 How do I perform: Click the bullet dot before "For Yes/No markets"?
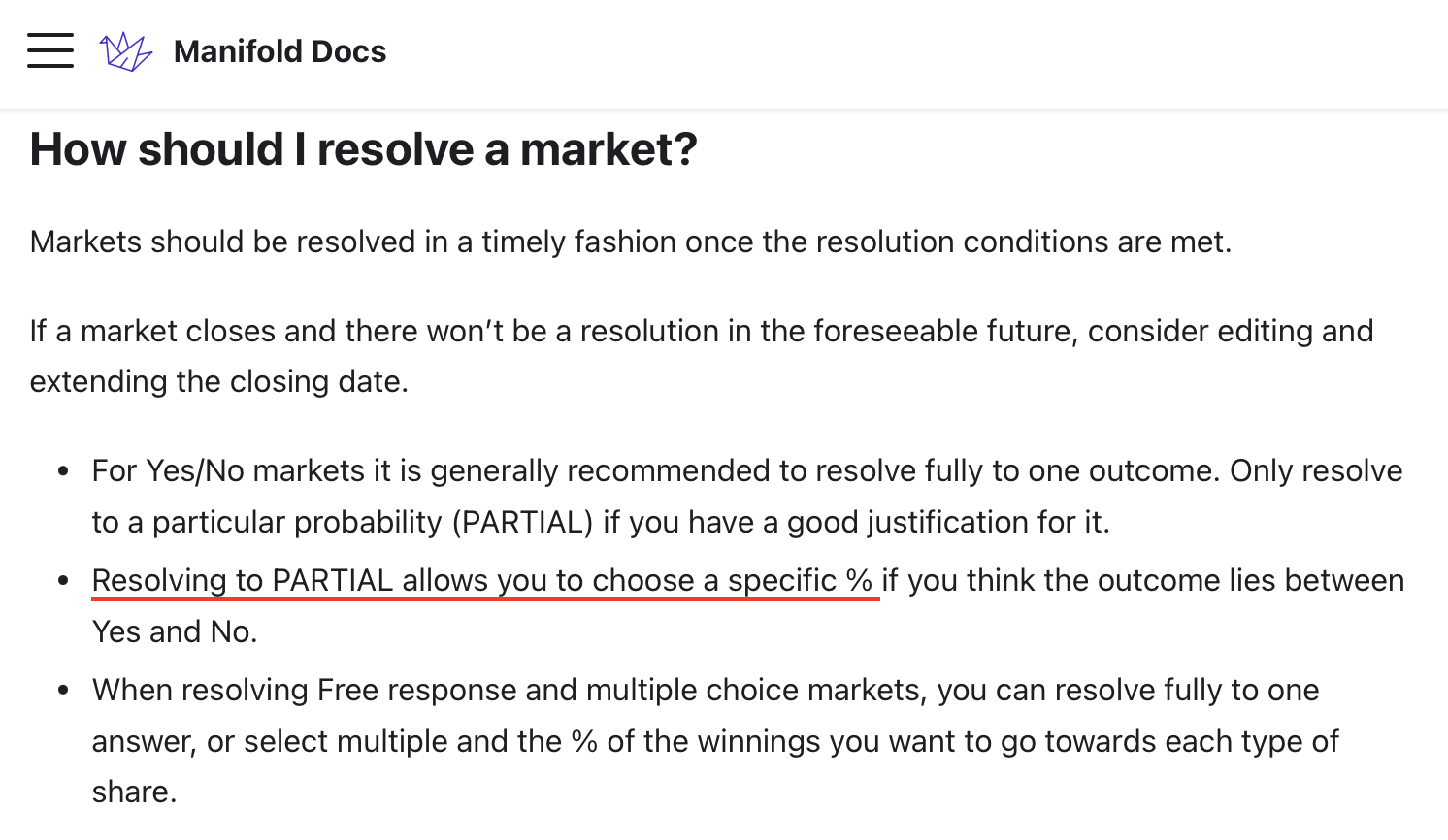[x=63, y=471]
